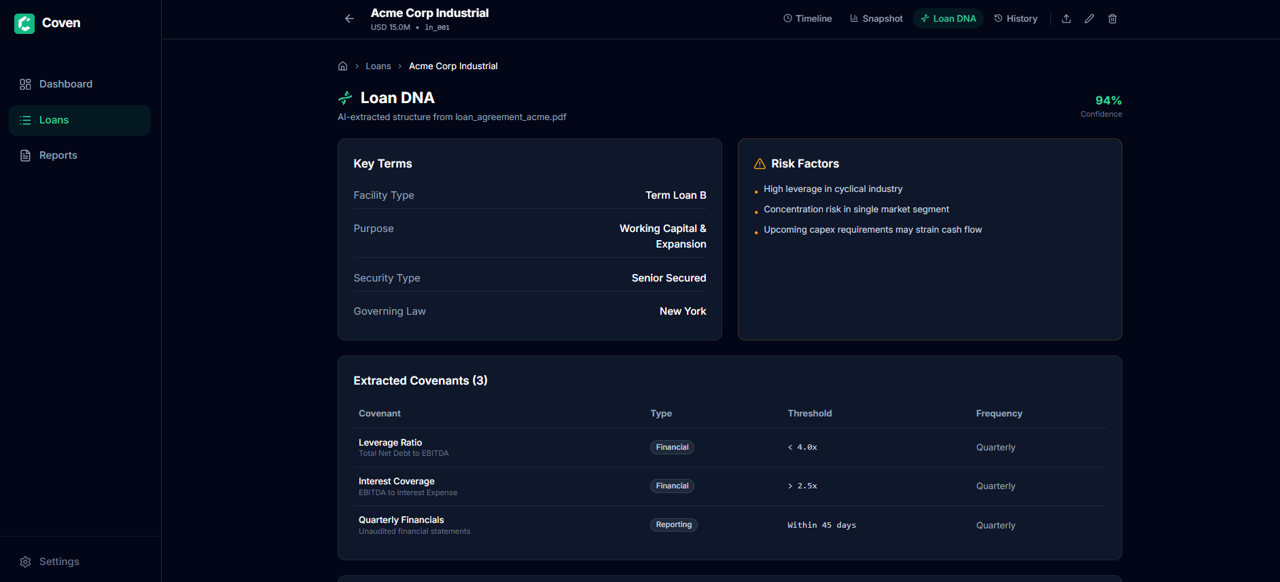Screen dimensions: 1280x582
Task: Click the edit pencil icon
Action: [1089, 19]
